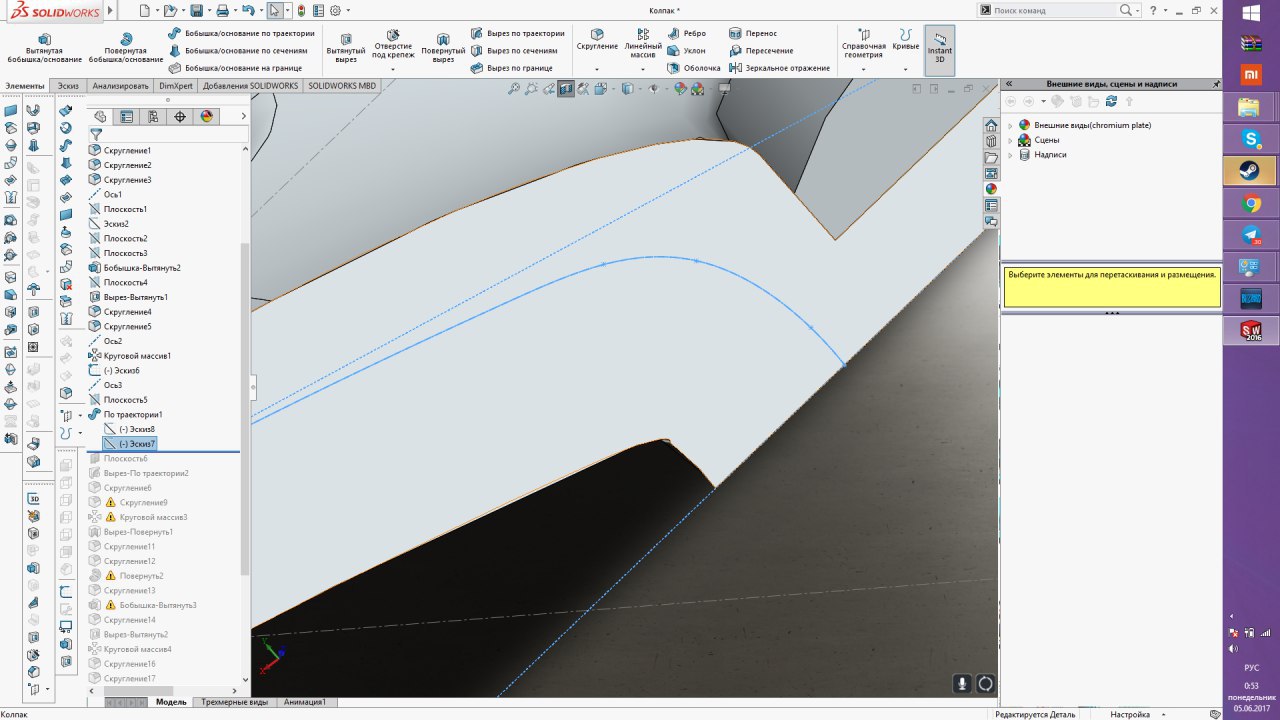The image size is (1280, 720).
Task: Click the Линейный массив tool
Action: point(643,44)
